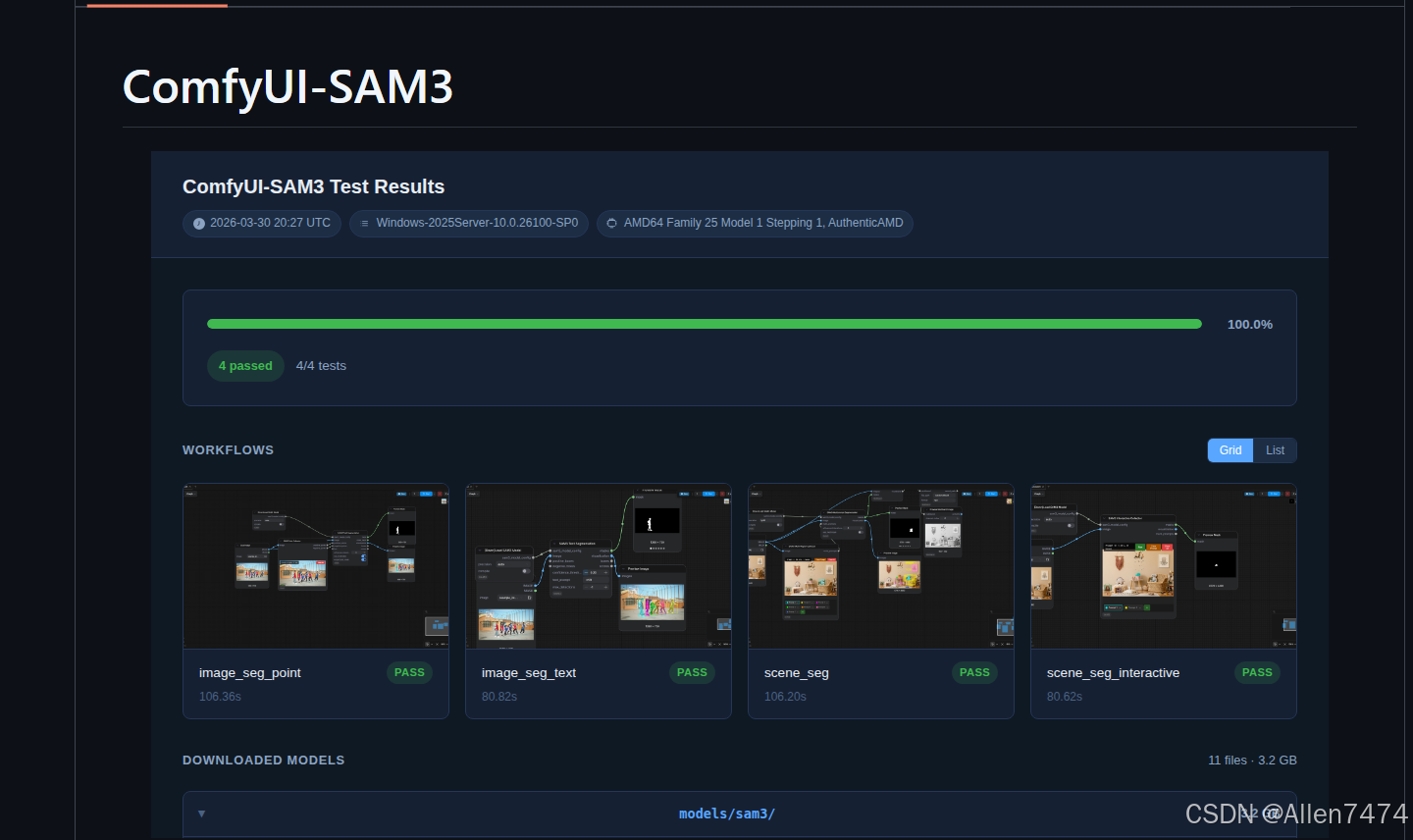1413x840 pixels.
Task: Open the image_seg_text workflow thumbnail
Action: coord(599,566)
